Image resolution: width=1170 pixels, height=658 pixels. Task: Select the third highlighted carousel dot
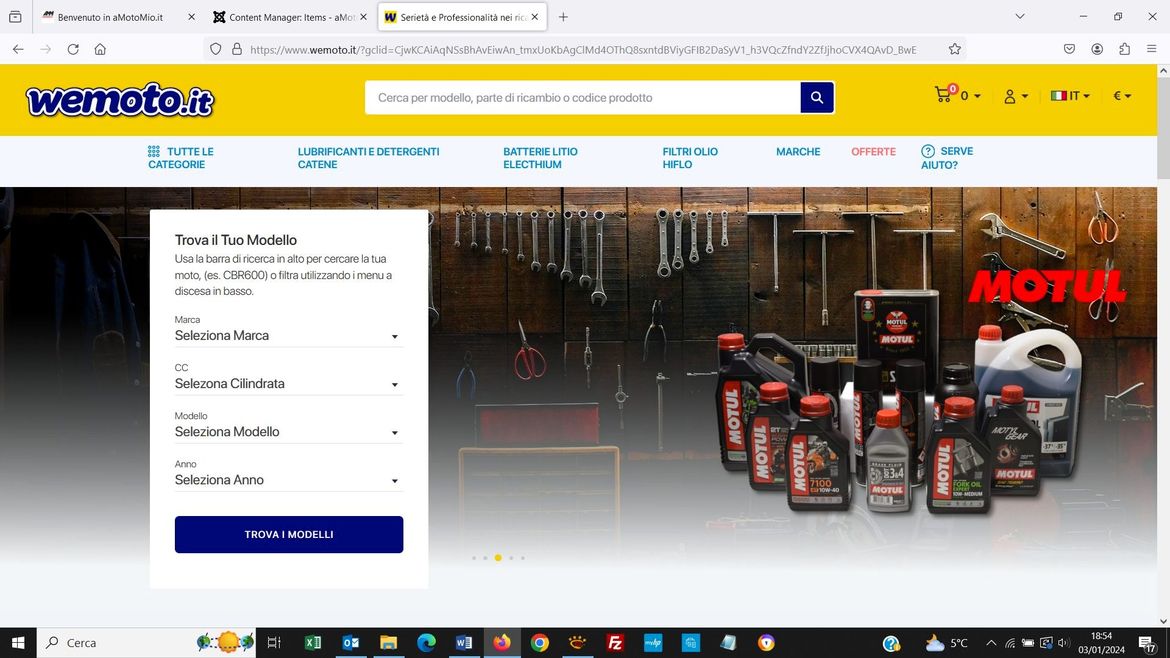point(498,558)
